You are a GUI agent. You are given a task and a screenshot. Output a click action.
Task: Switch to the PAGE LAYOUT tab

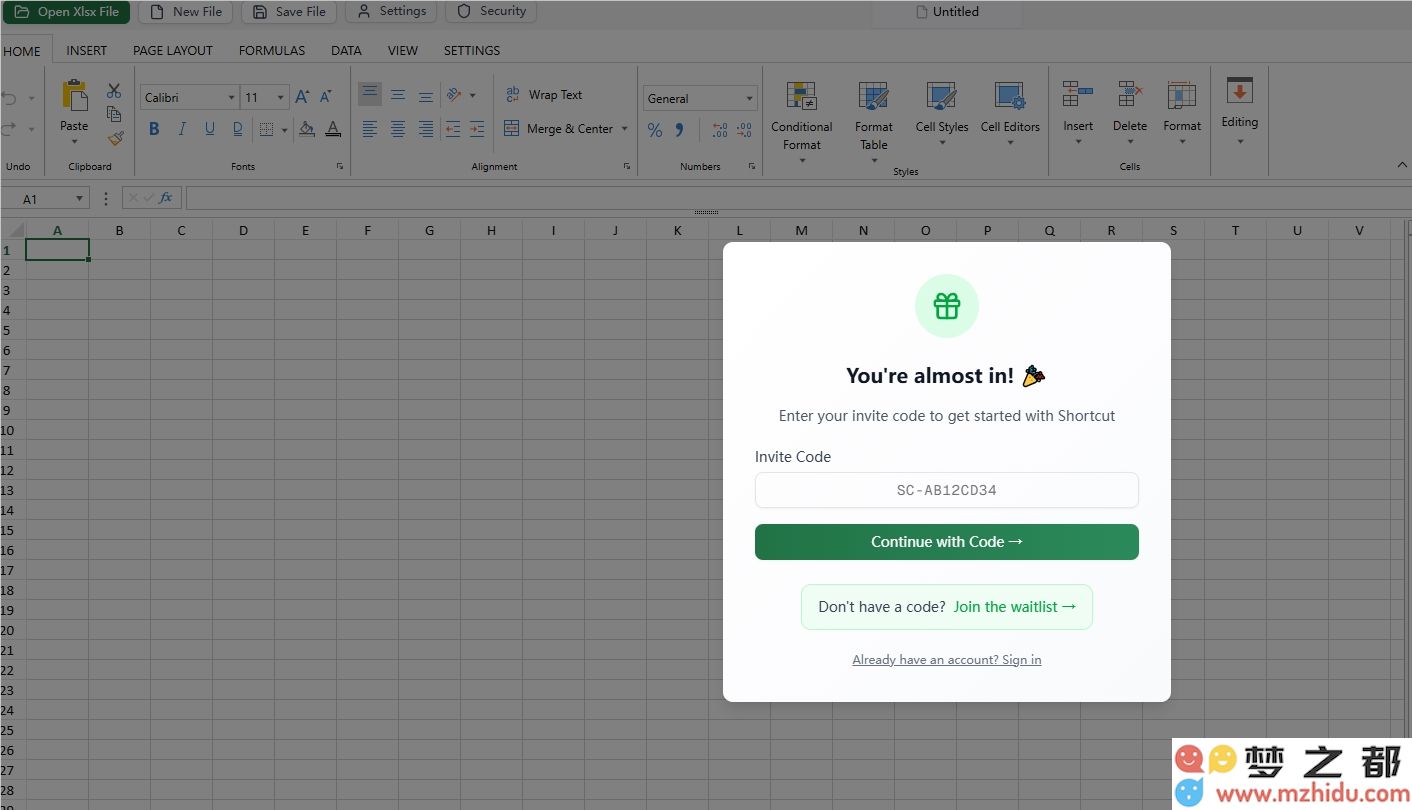[173, 50]
